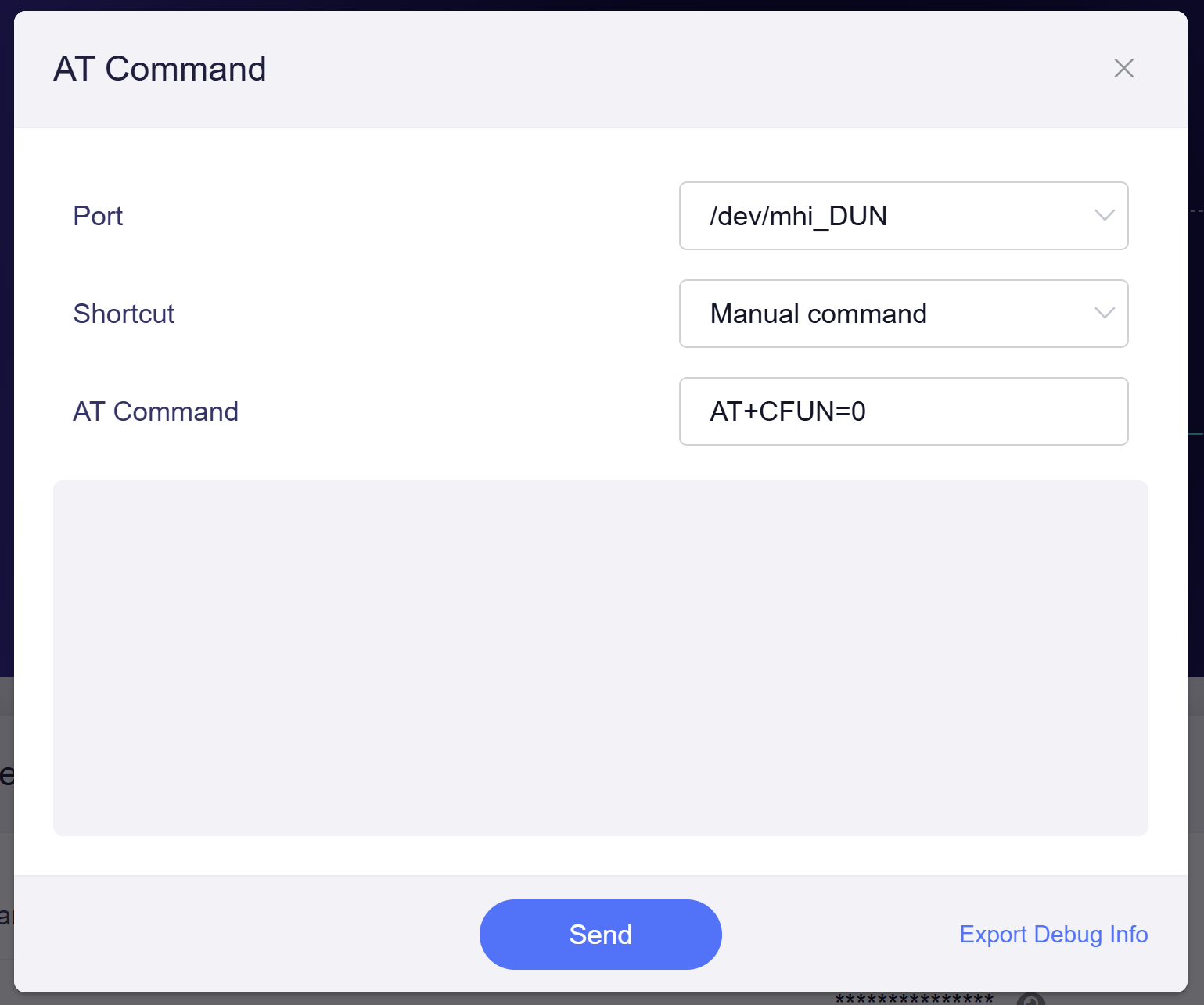
Task: Click the chevron arrow in Shortcut selector
Action: click(x=1104, y=314)
